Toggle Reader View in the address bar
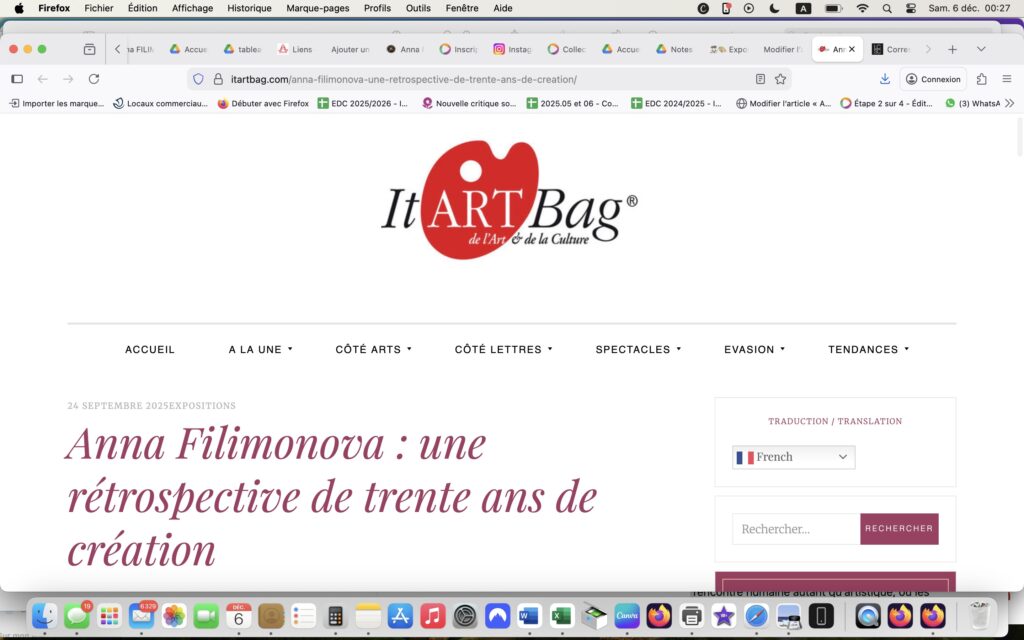1024x640 pixels. 760,79
